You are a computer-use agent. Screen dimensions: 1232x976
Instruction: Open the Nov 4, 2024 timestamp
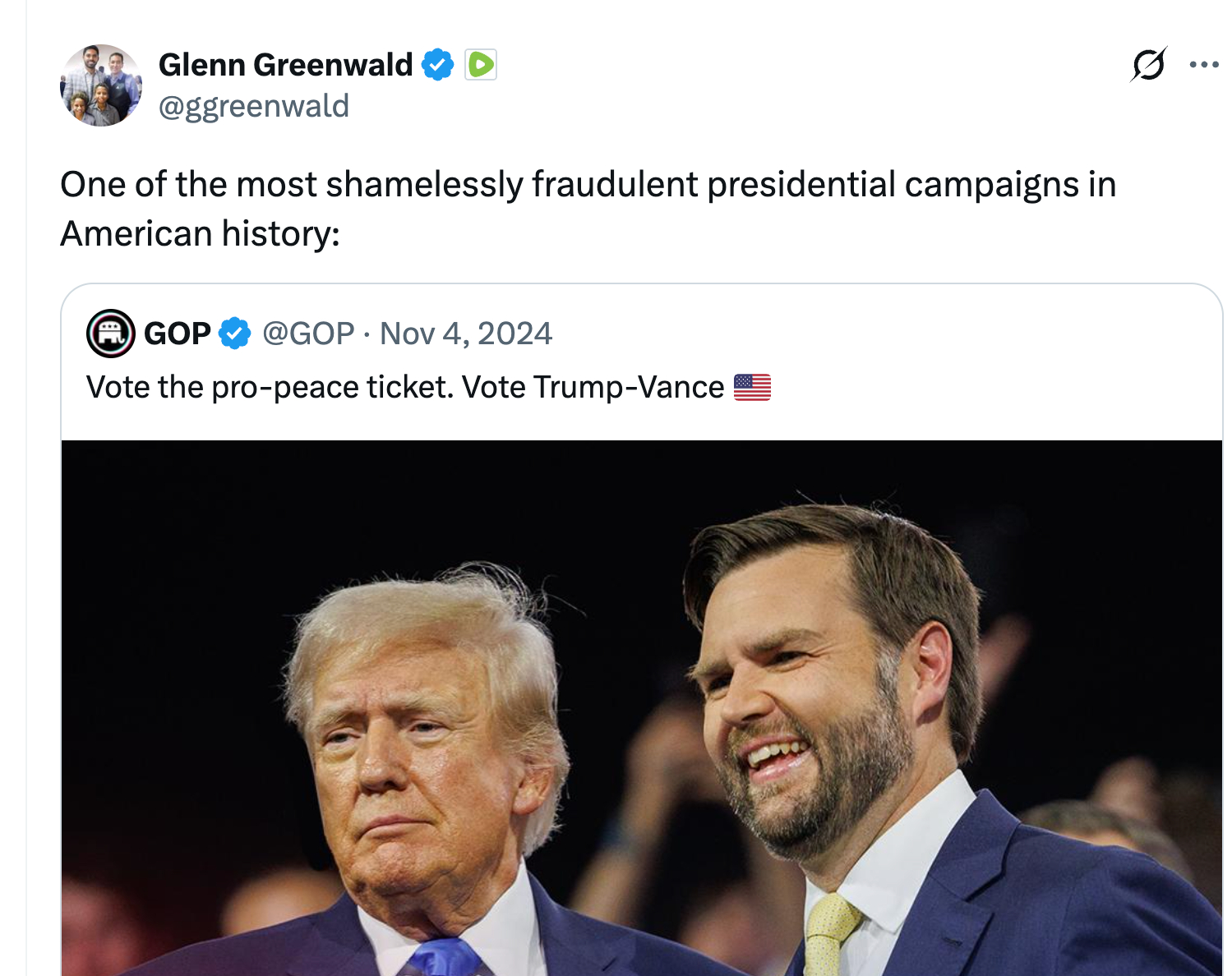466,334
